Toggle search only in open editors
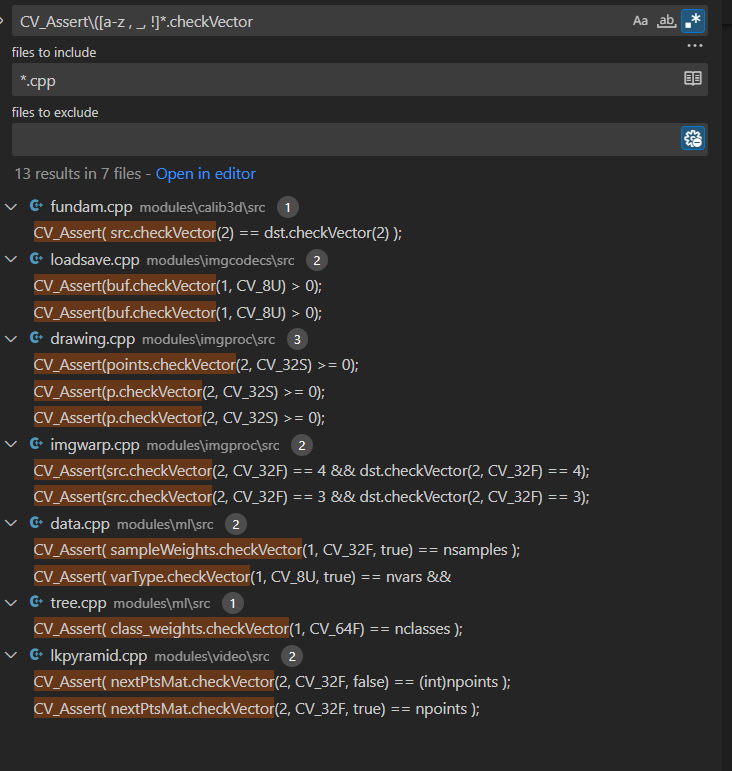 693,79
